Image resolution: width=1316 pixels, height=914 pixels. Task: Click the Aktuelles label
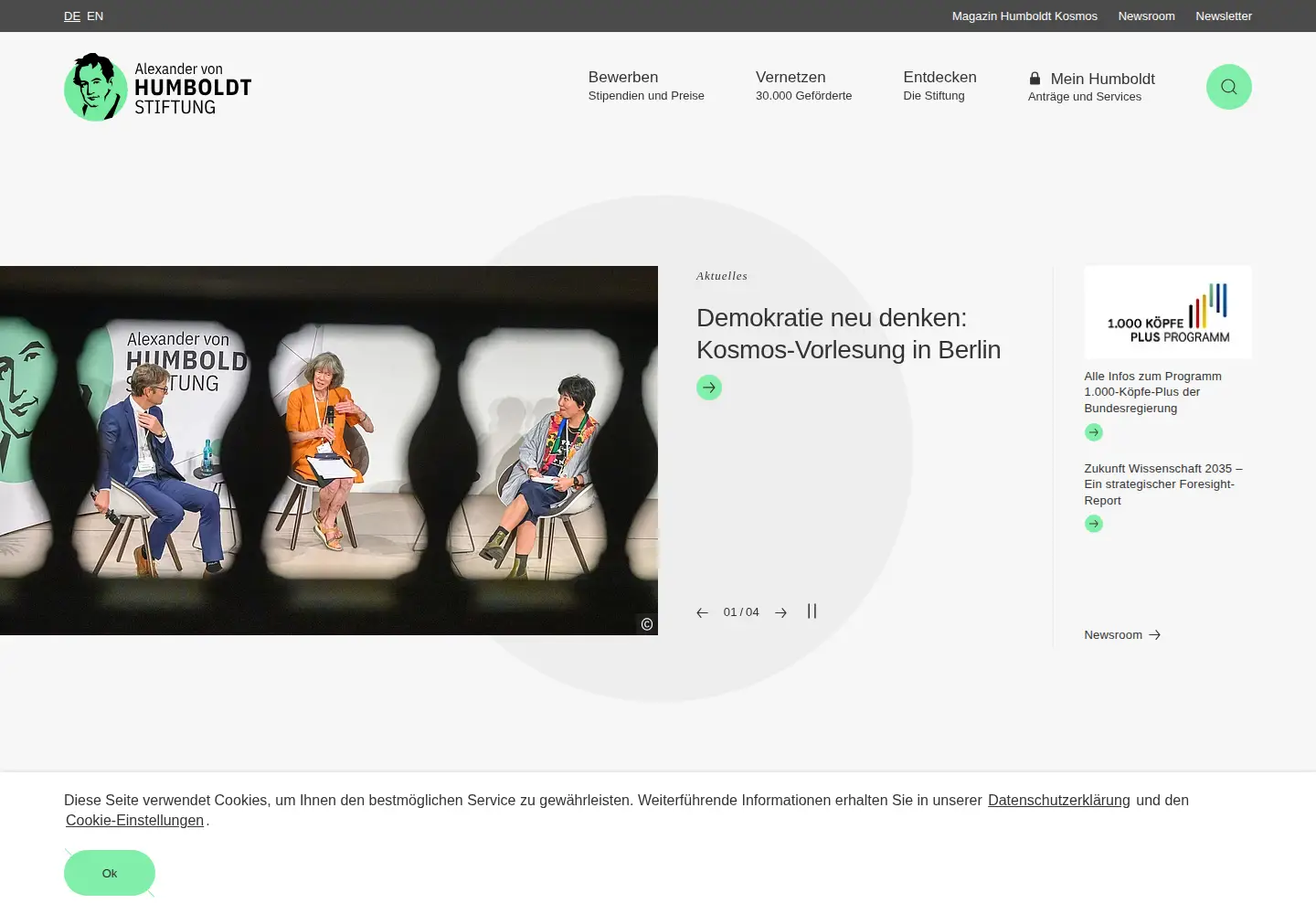722,276
